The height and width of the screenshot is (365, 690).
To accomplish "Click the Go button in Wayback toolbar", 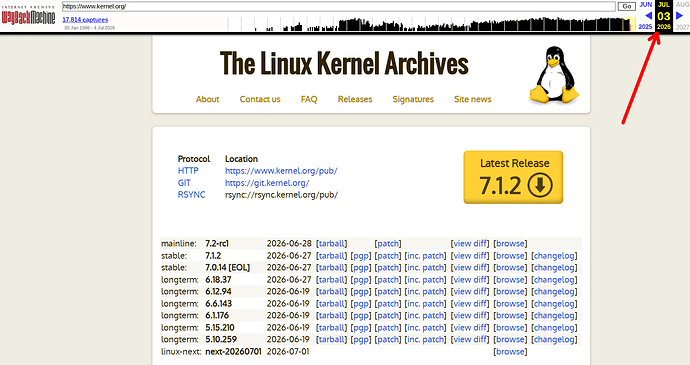I will [627, 6].
